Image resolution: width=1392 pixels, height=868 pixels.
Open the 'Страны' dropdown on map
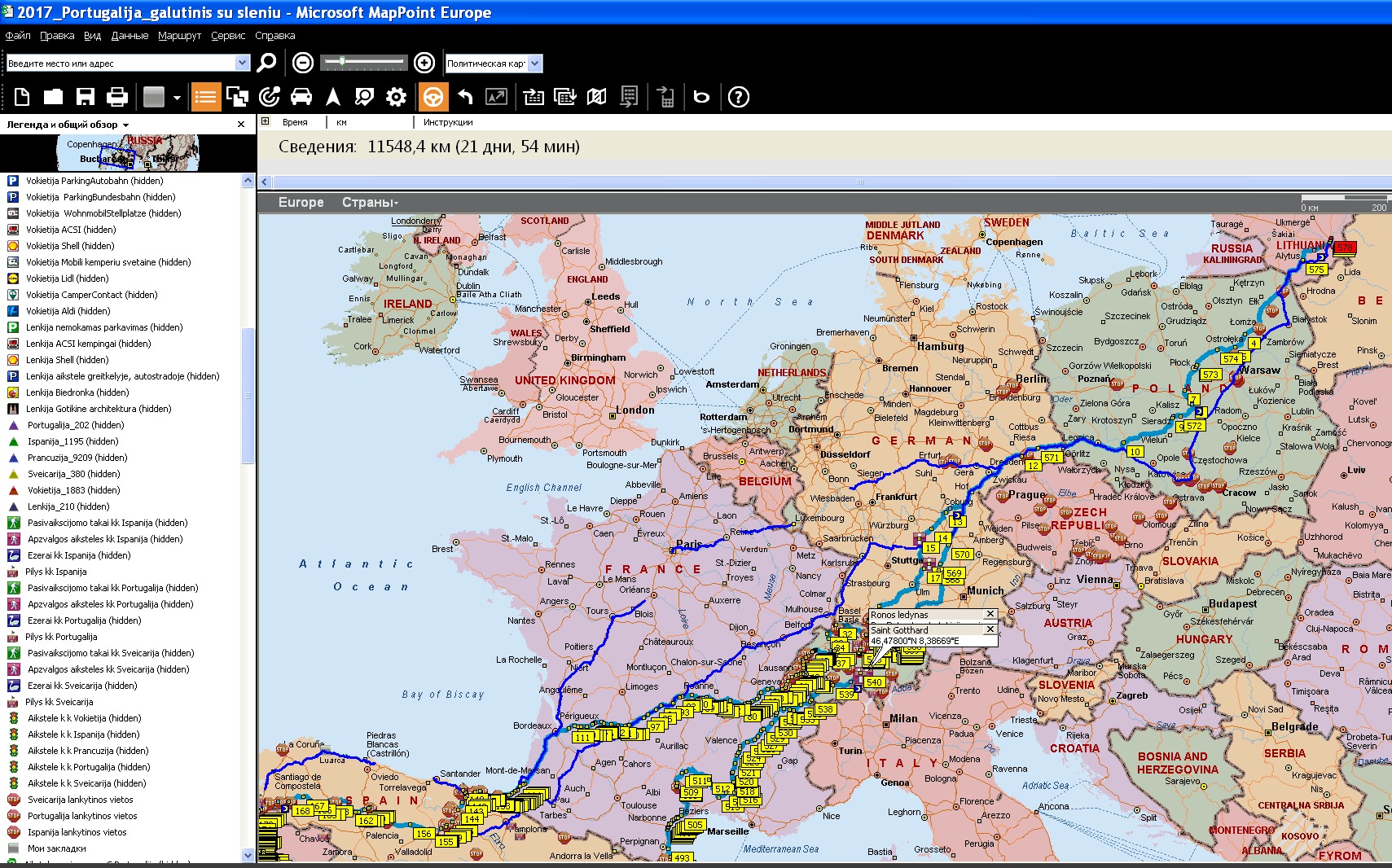coord(370,203)
